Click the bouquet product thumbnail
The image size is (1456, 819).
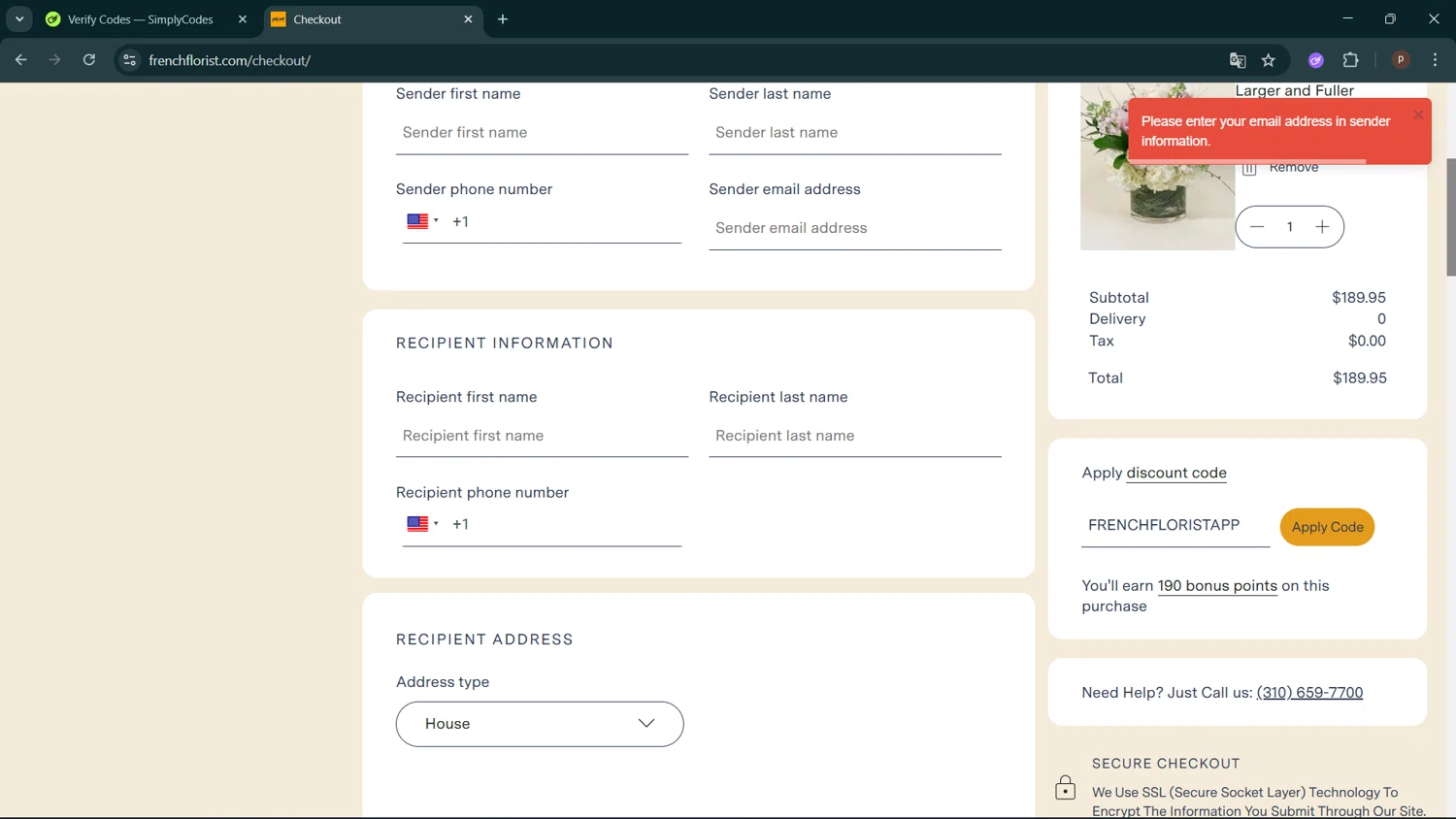(x=1157, y=167)
